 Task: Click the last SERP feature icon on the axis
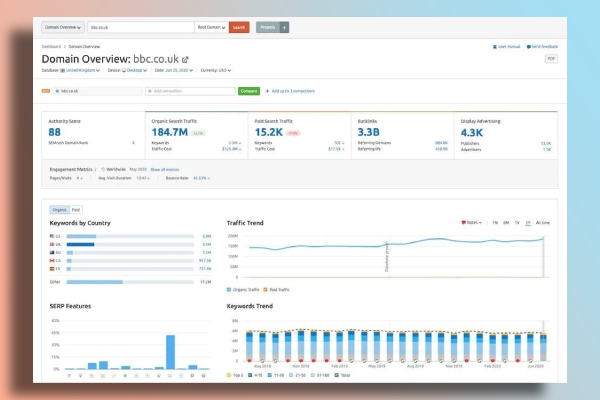204,376
